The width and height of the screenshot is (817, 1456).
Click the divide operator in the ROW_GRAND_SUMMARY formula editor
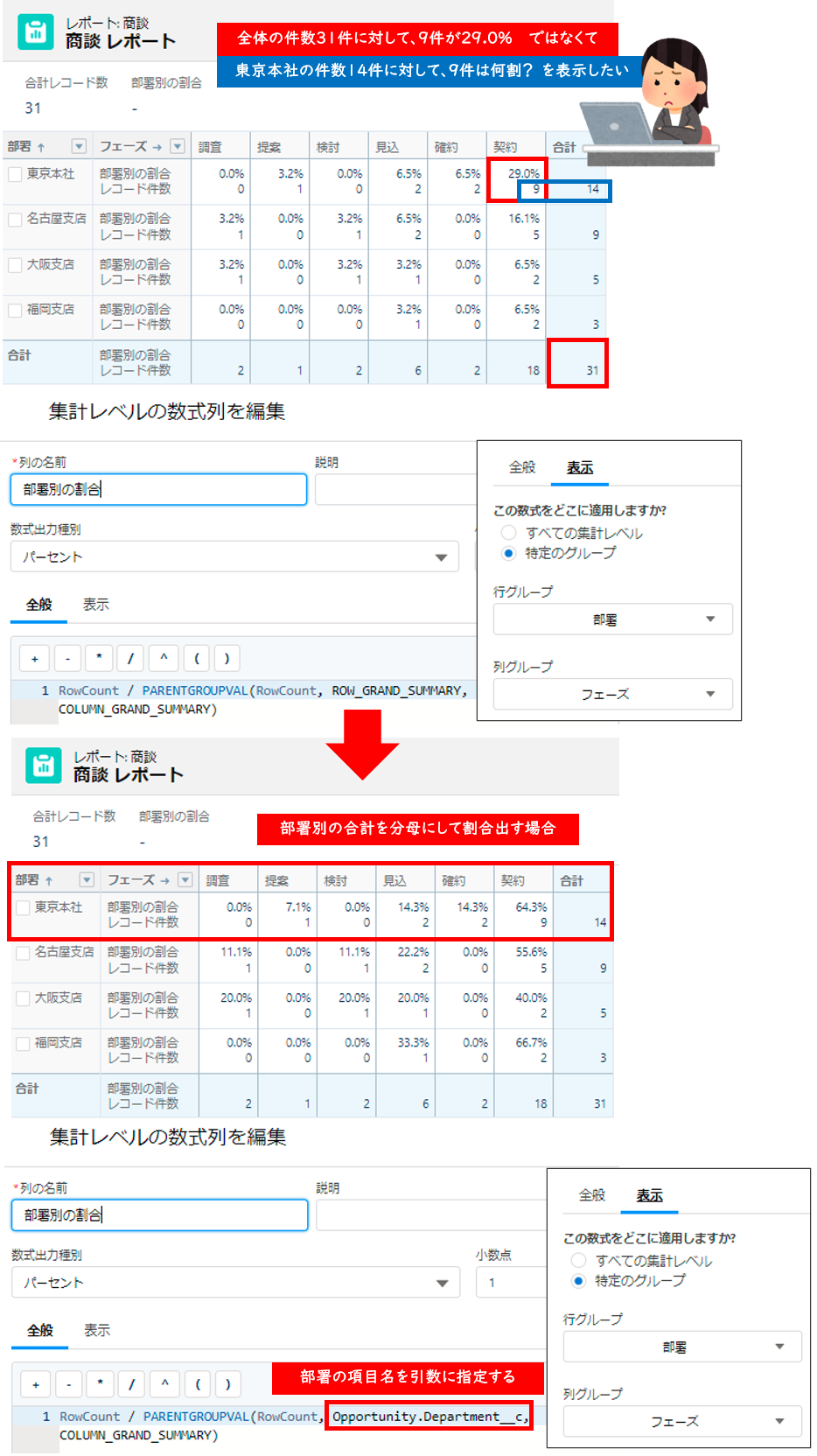(x=130, y=658)
